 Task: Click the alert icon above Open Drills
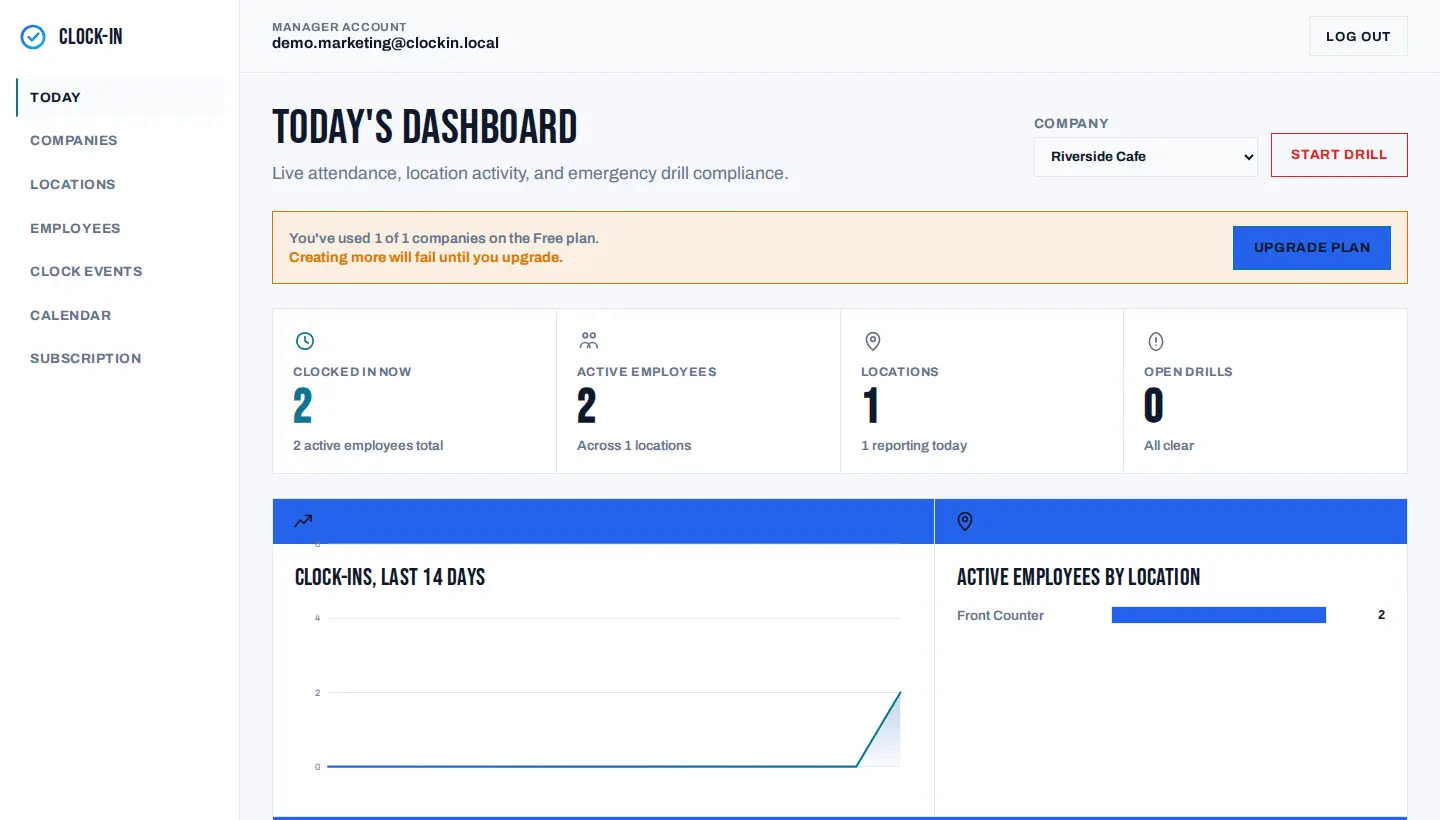(1156, 341)
